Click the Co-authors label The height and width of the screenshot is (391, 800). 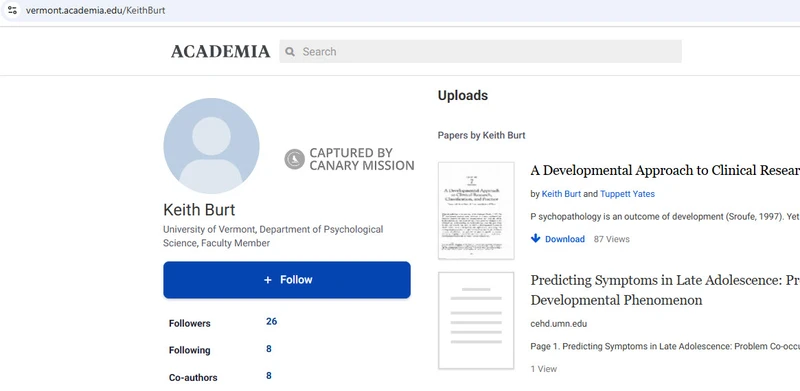[193, 378]
